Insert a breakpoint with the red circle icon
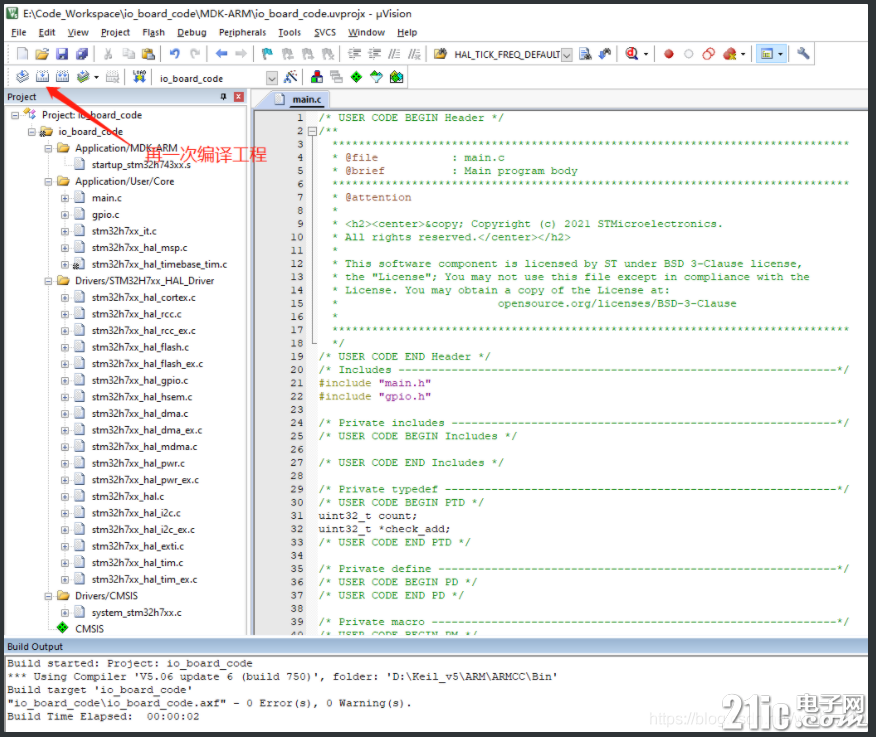This screenshot has width=876, height=737. [x=668, y=54]
